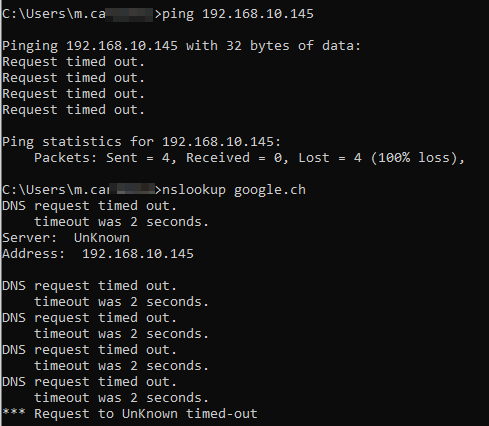Click the nslookup google.ch command text
The image size is (489, 426).
[234, 190]
